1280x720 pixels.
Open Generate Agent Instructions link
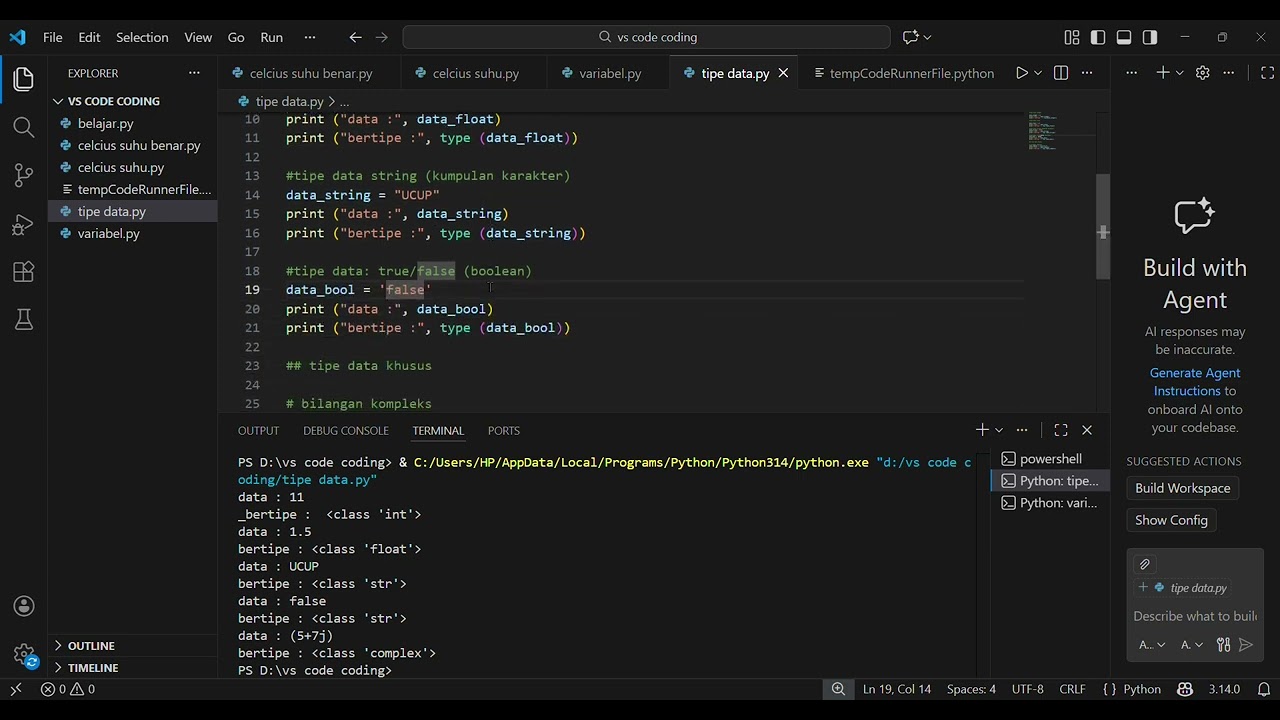[x=1194, y=382]
